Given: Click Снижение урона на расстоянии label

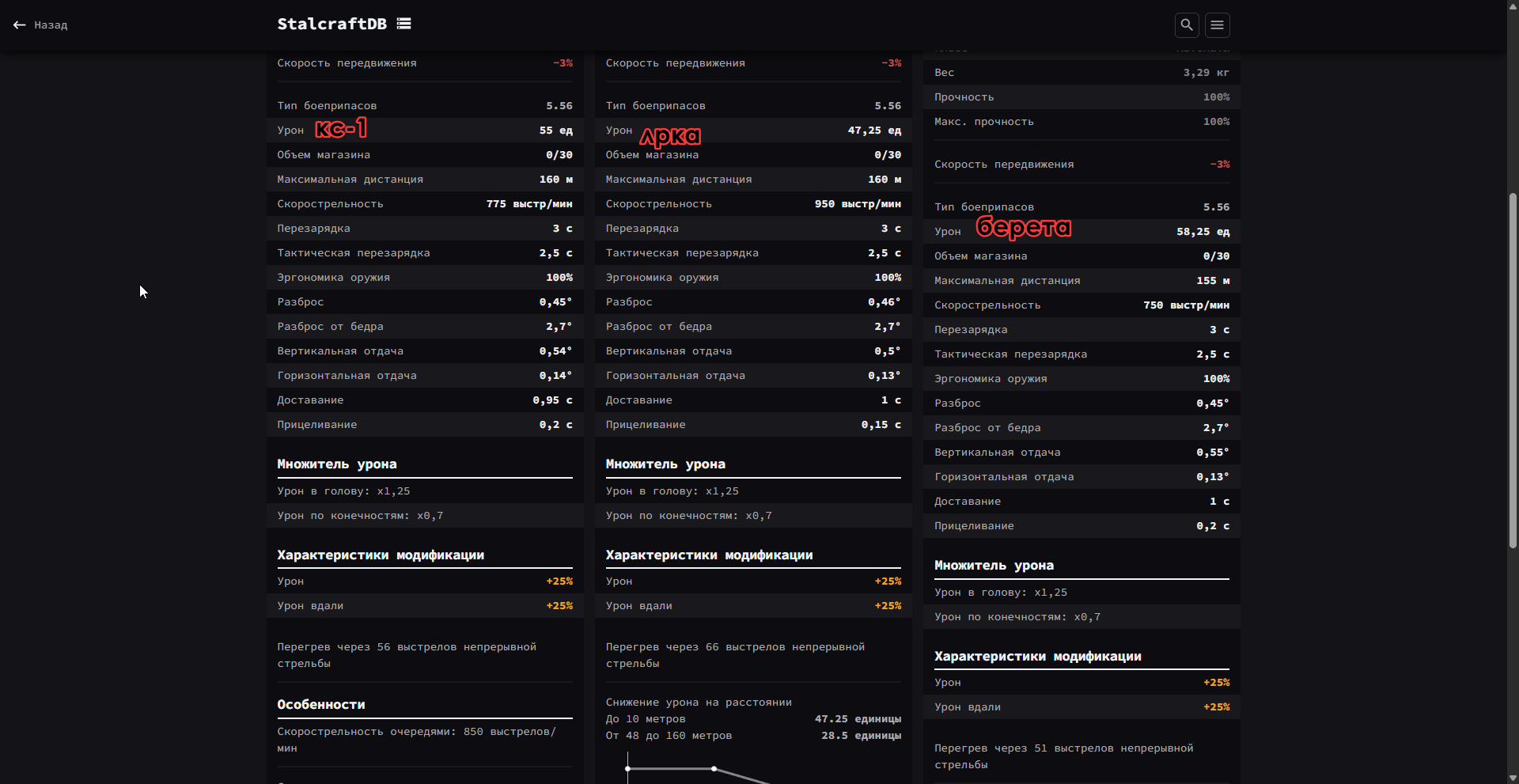Looking at the screenshot, I should (x=699, y=703).
